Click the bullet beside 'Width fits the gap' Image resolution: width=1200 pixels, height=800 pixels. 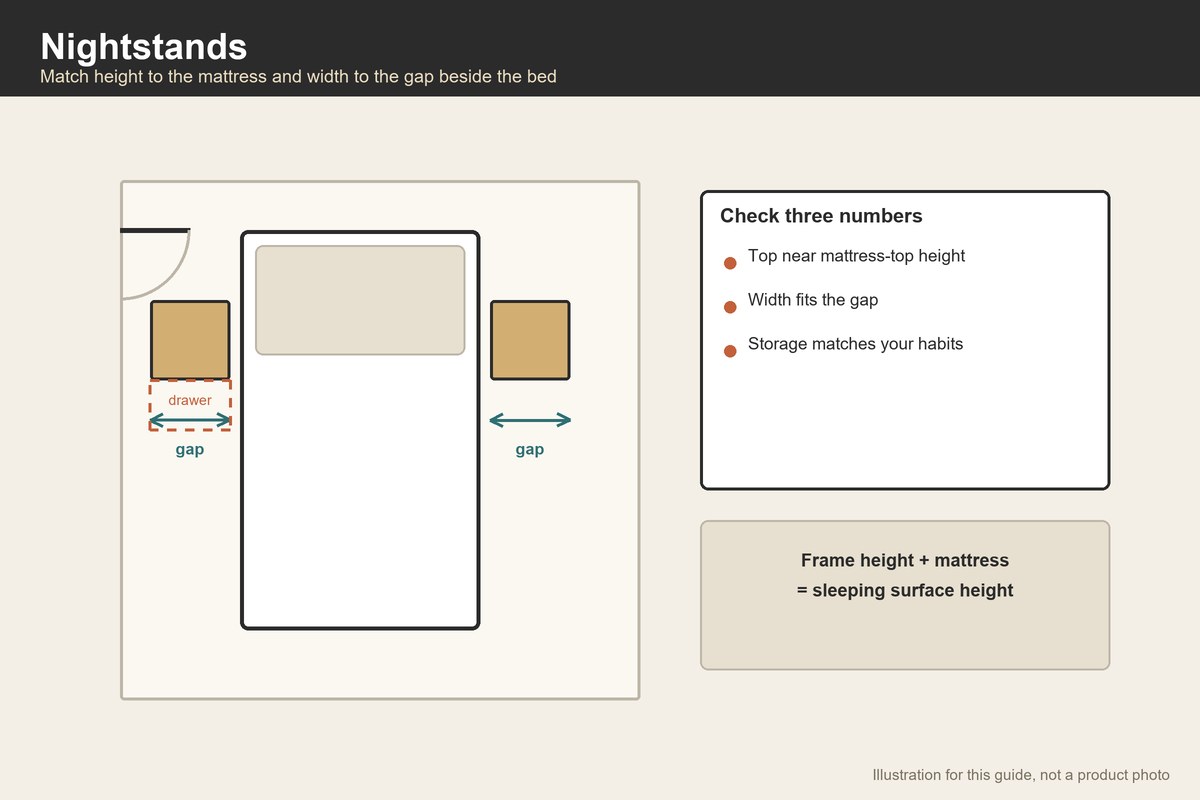point(730,307)
